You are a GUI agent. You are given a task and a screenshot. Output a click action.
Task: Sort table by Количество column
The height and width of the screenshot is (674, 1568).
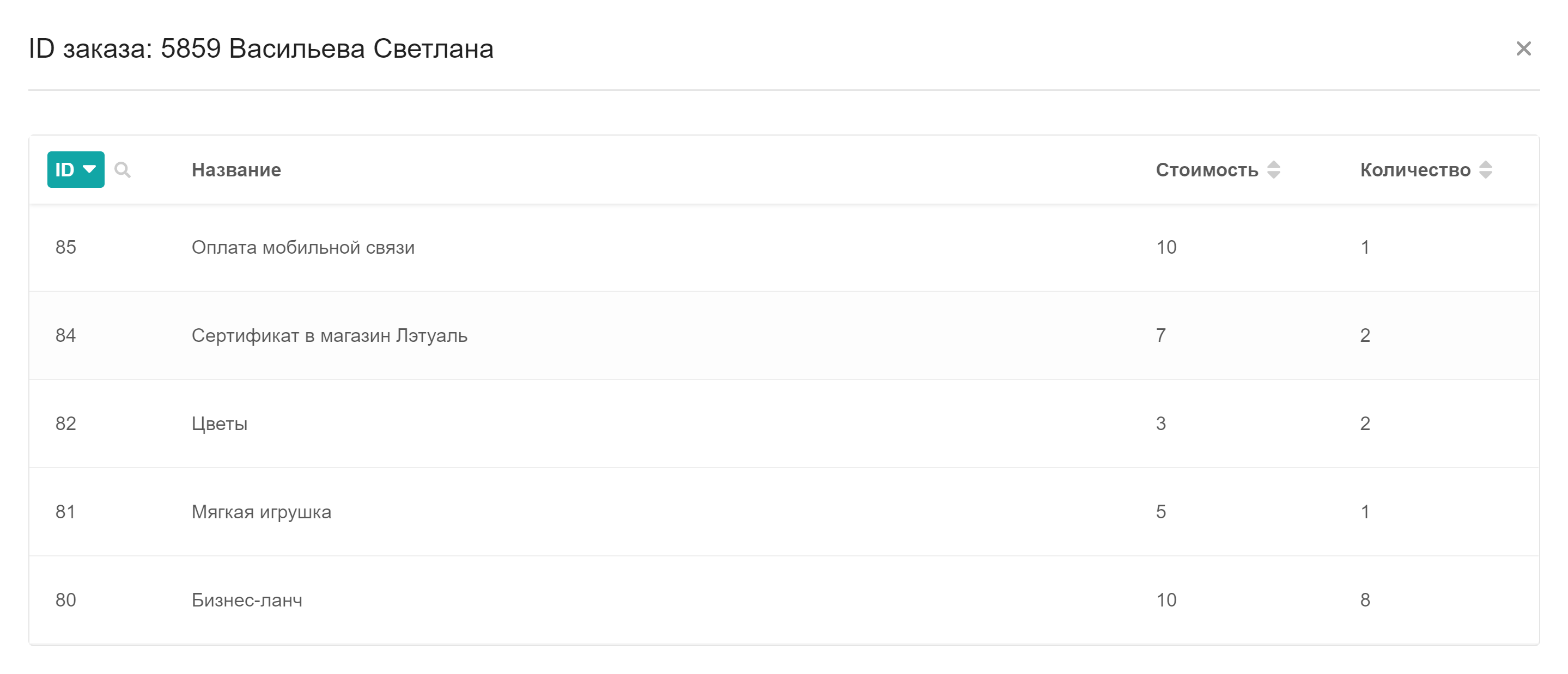point(1485,170)
